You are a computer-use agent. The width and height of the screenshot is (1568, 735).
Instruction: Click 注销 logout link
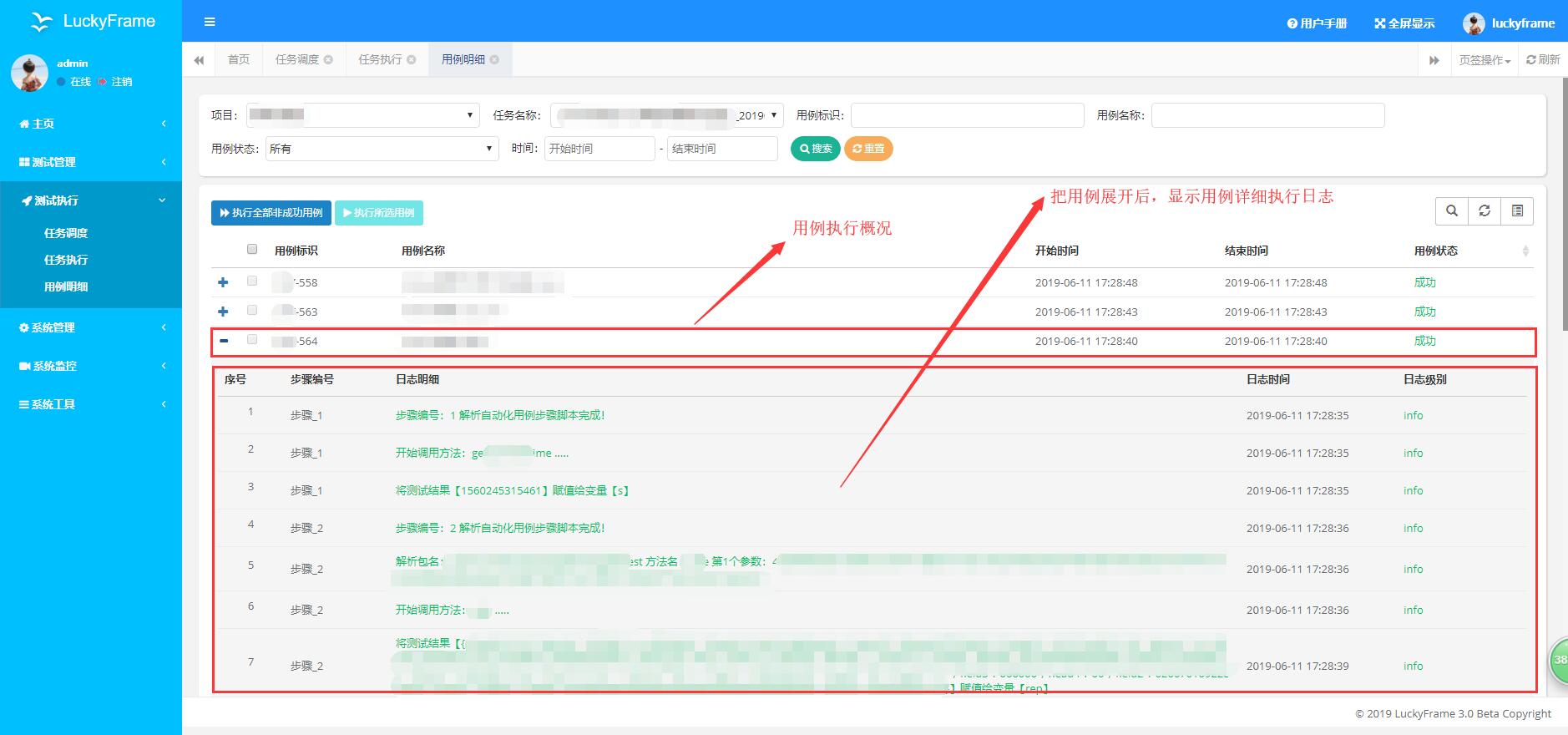pos(115,82)
